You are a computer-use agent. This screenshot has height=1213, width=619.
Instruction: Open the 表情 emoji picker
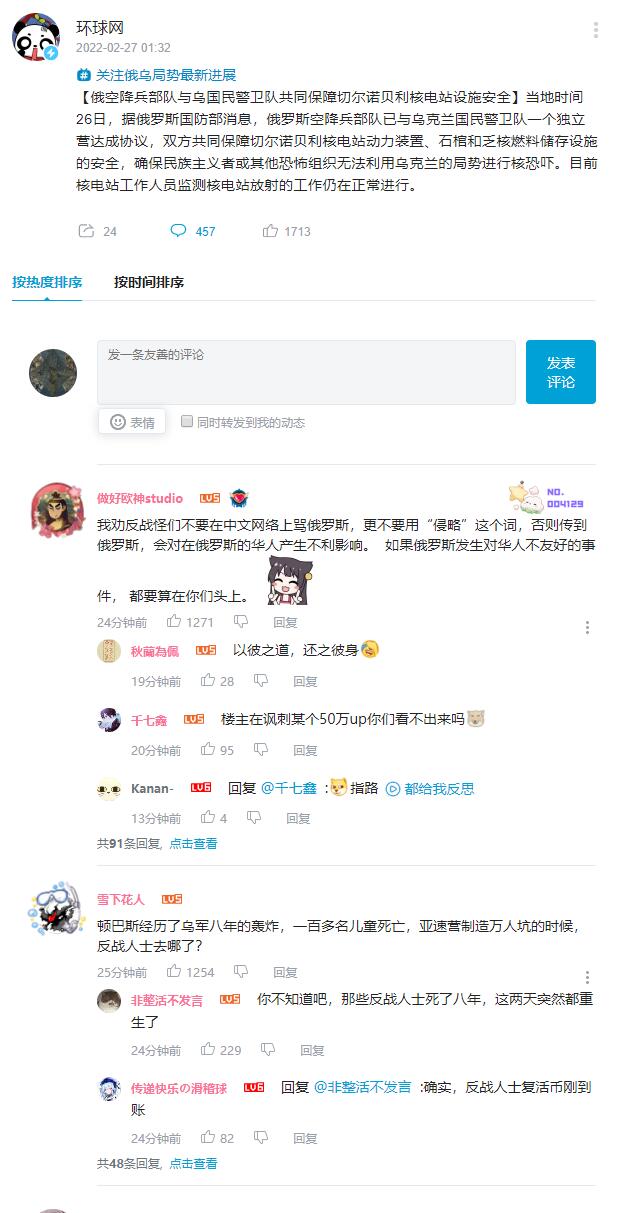tap(132, 422)
